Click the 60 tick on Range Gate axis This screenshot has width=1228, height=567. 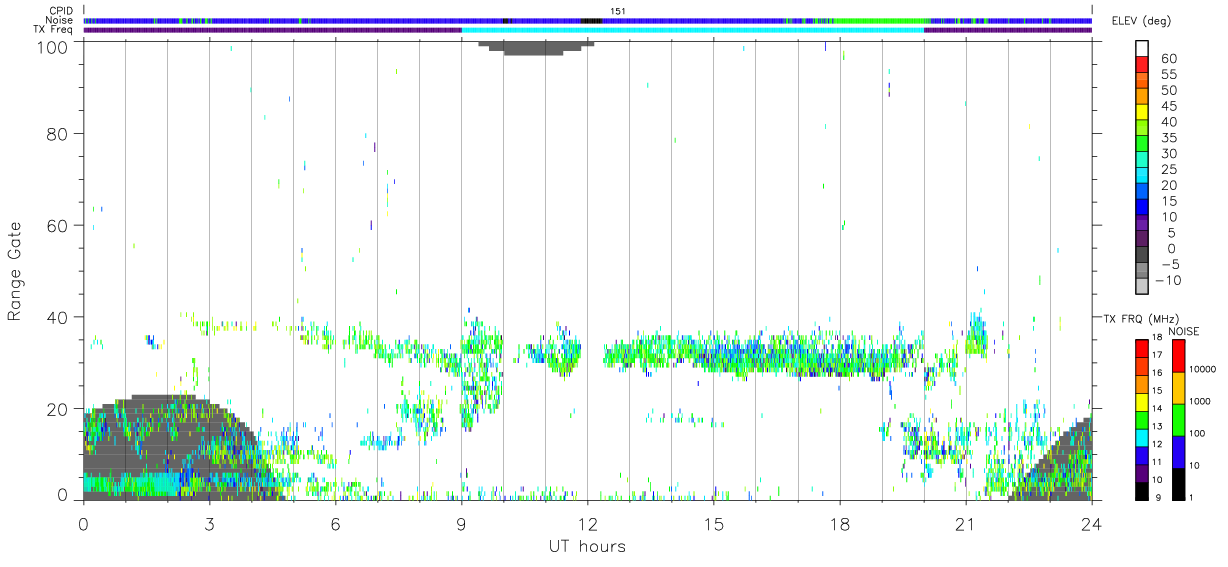coord(57,225)
